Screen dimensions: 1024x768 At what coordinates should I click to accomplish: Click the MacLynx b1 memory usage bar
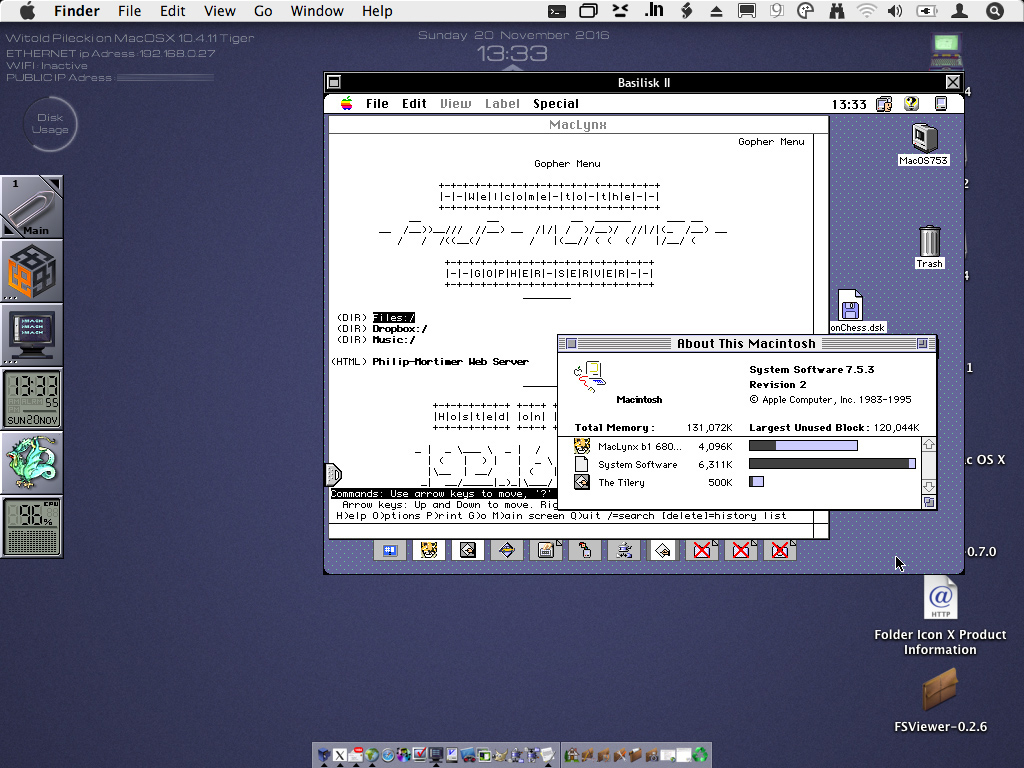[x=803, y=446]
